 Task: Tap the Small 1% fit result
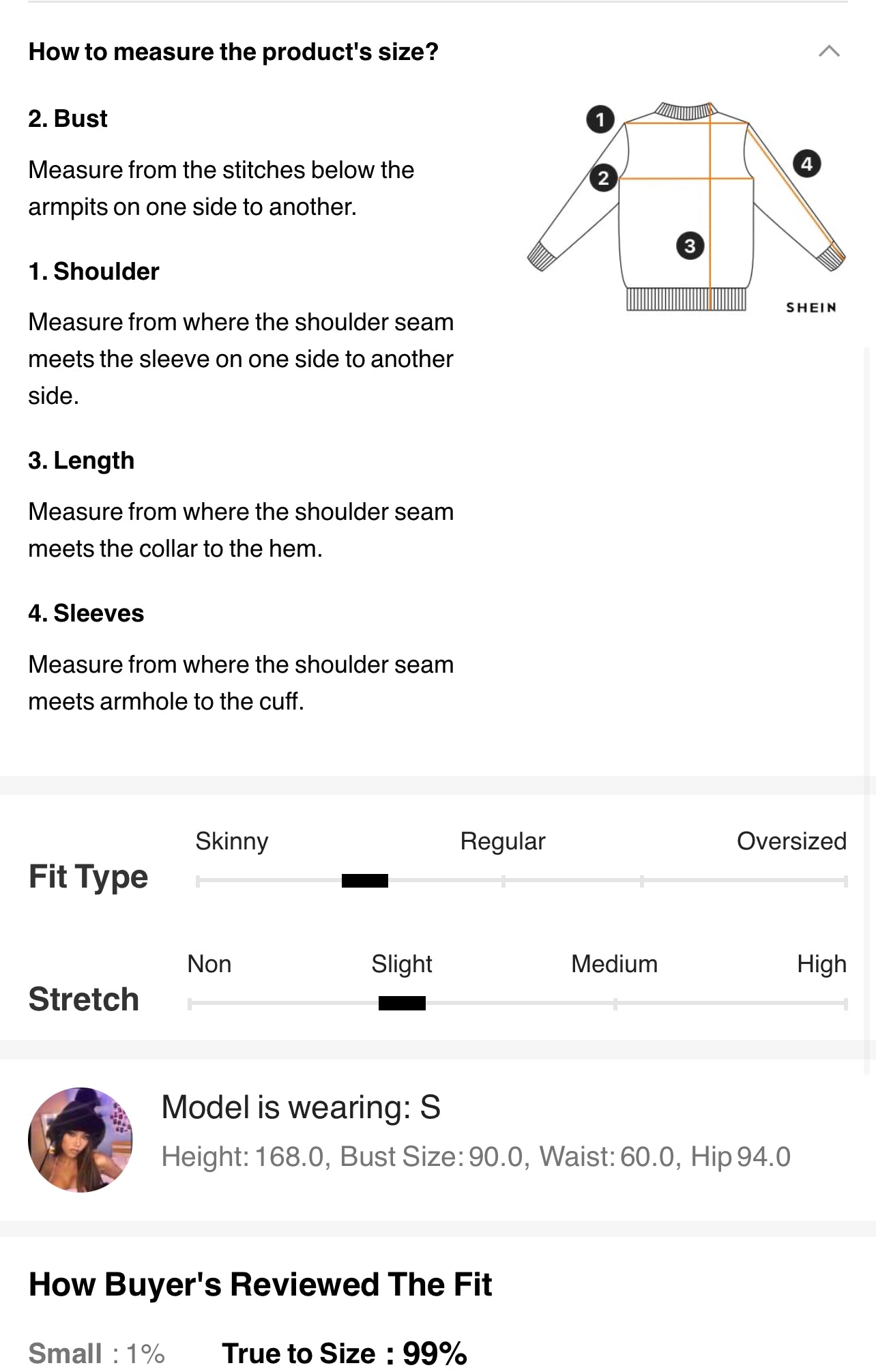96,1353
